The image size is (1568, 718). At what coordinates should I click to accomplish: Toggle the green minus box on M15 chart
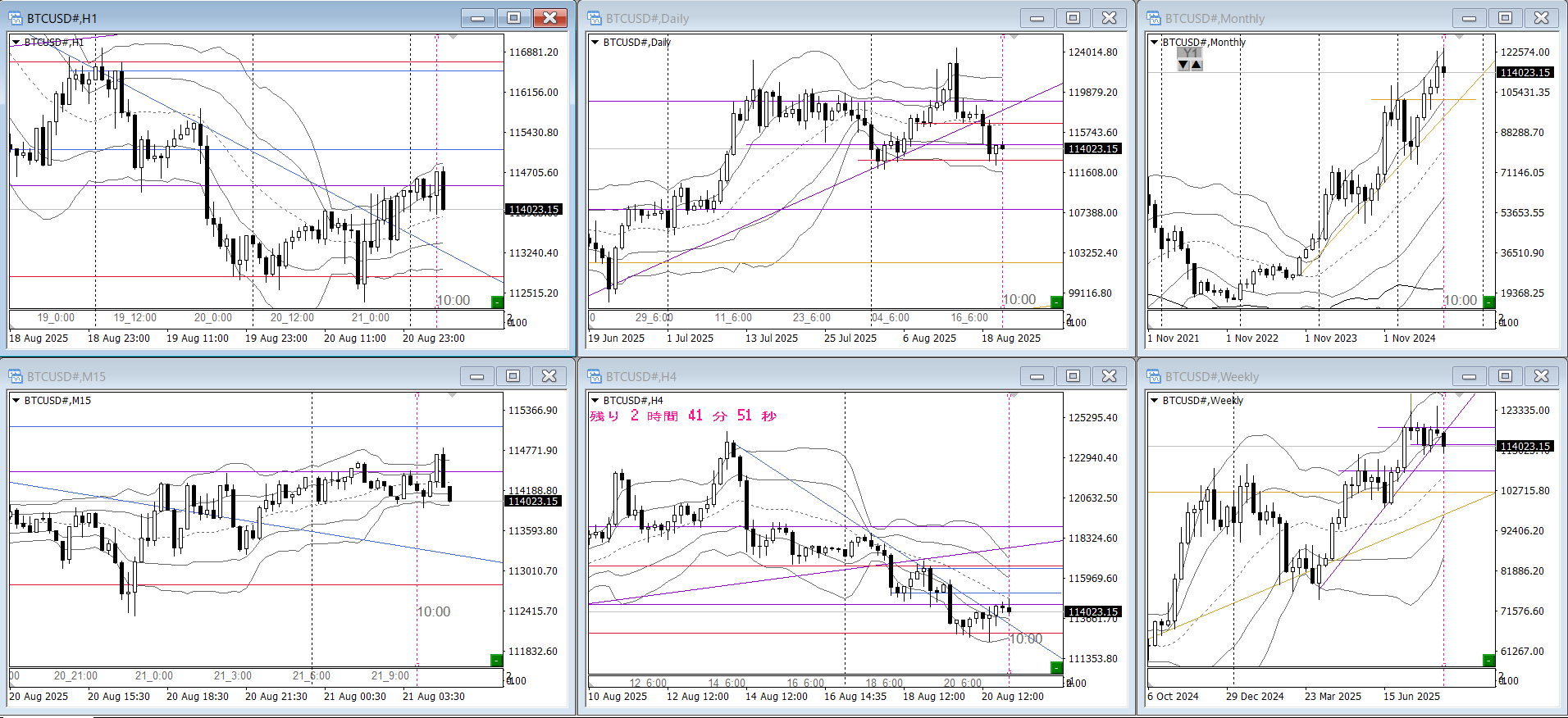point(495,660)
